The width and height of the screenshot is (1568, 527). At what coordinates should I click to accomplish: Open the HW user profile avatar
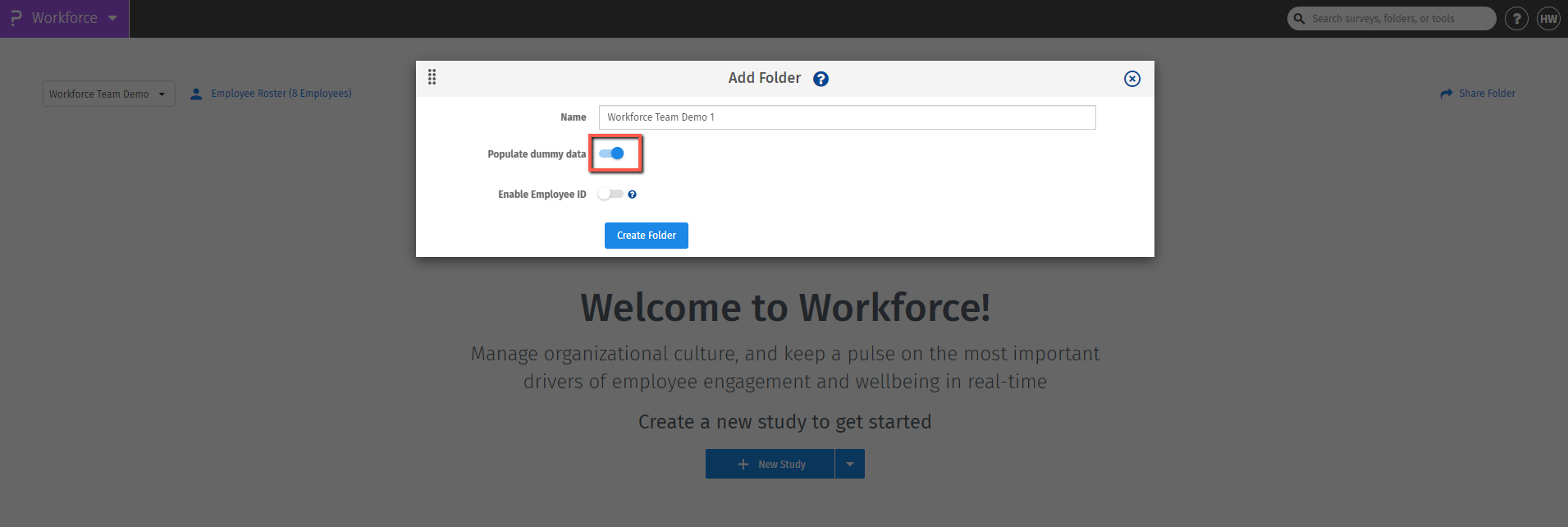tap(1548, 18)
